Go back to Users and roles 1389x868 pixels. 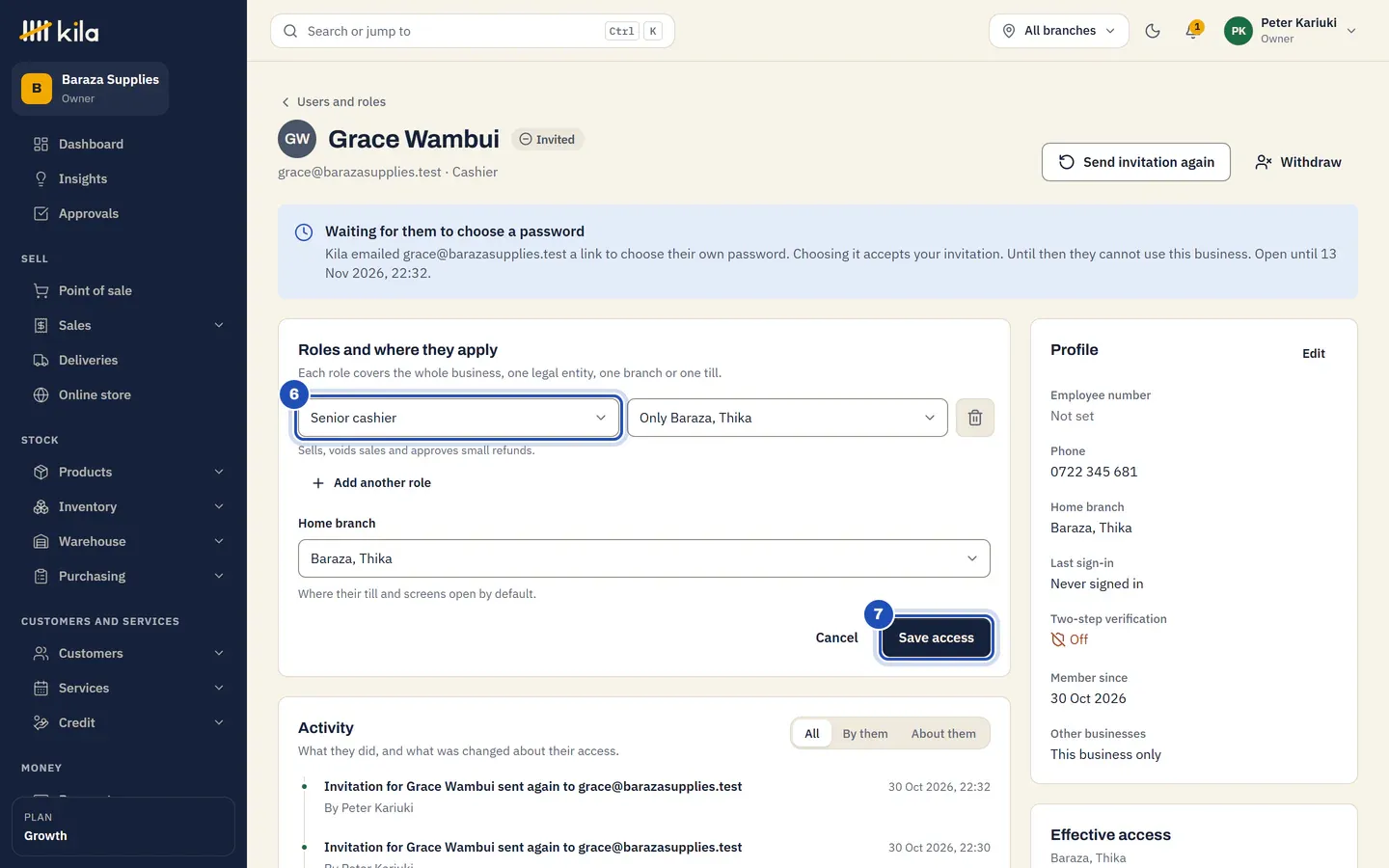click(x=333, y=101)
